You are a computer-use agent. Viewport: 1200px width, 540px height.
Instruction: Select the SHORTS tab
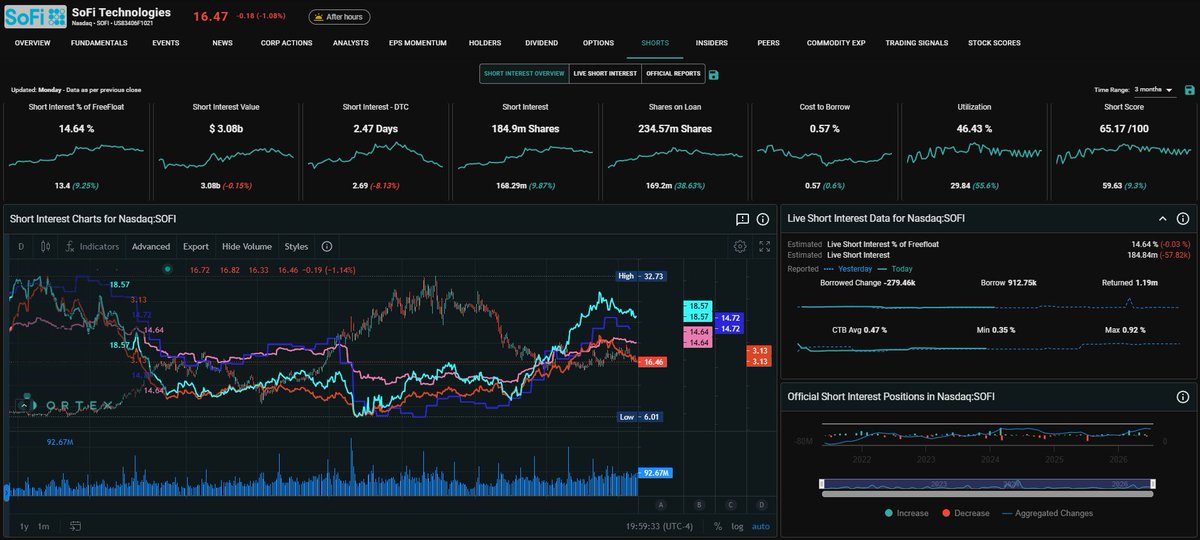pyautogui.click(x=655, y=43)
